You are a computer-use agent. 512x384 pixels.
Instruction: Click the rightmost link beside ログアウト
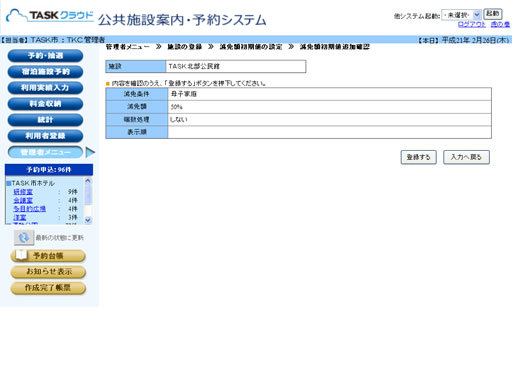pos(500,24)
